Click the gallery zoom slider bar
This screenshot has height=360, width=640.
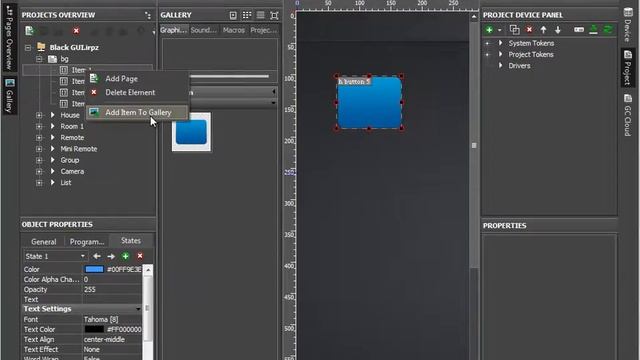(x=229, y=76)
